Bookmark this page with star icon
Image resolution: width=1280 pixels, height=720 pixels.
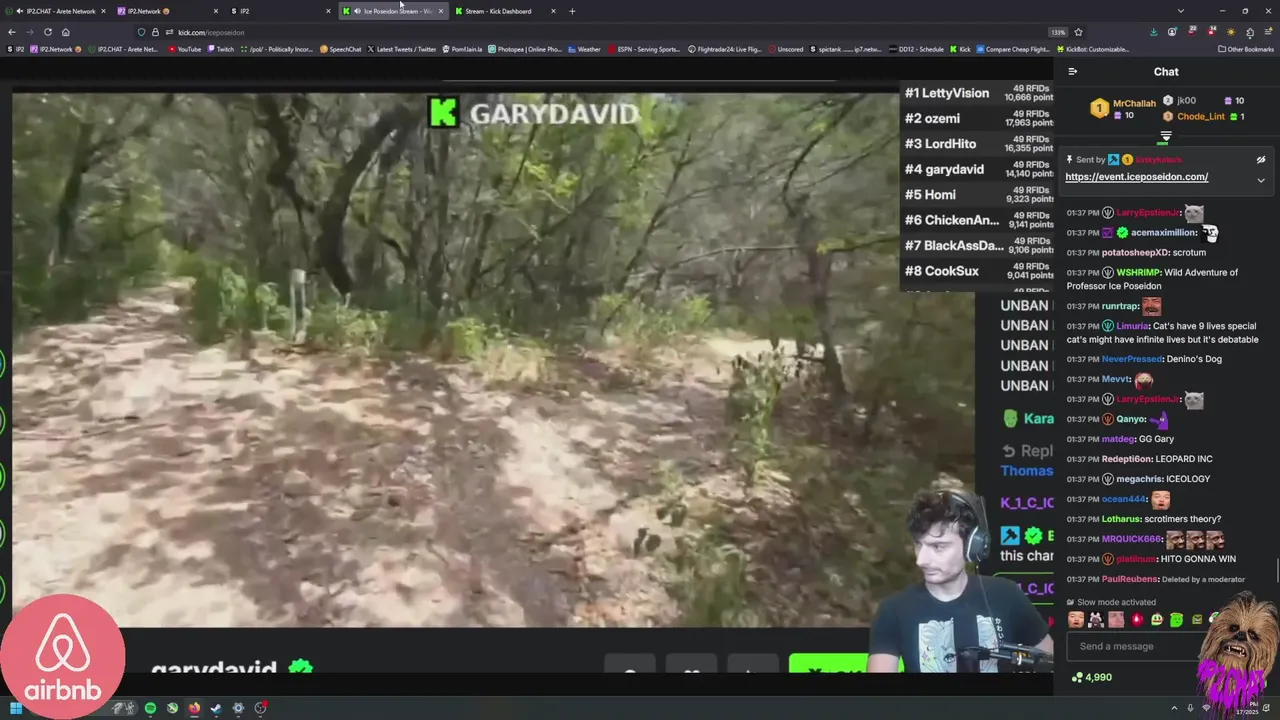tap(1078, 32)
